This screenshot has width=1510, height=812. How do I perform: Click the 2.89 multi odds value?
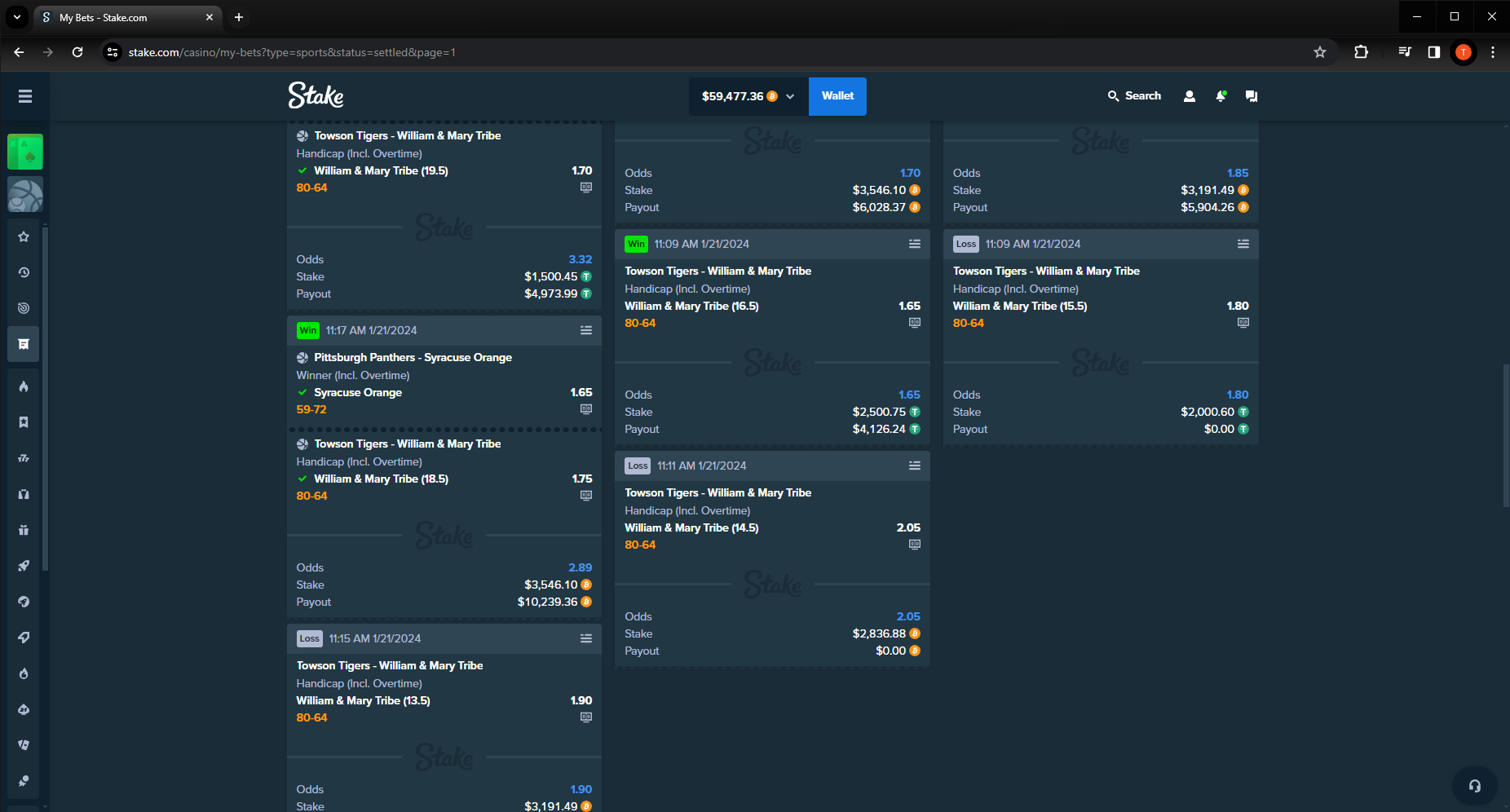coord(581,567)
